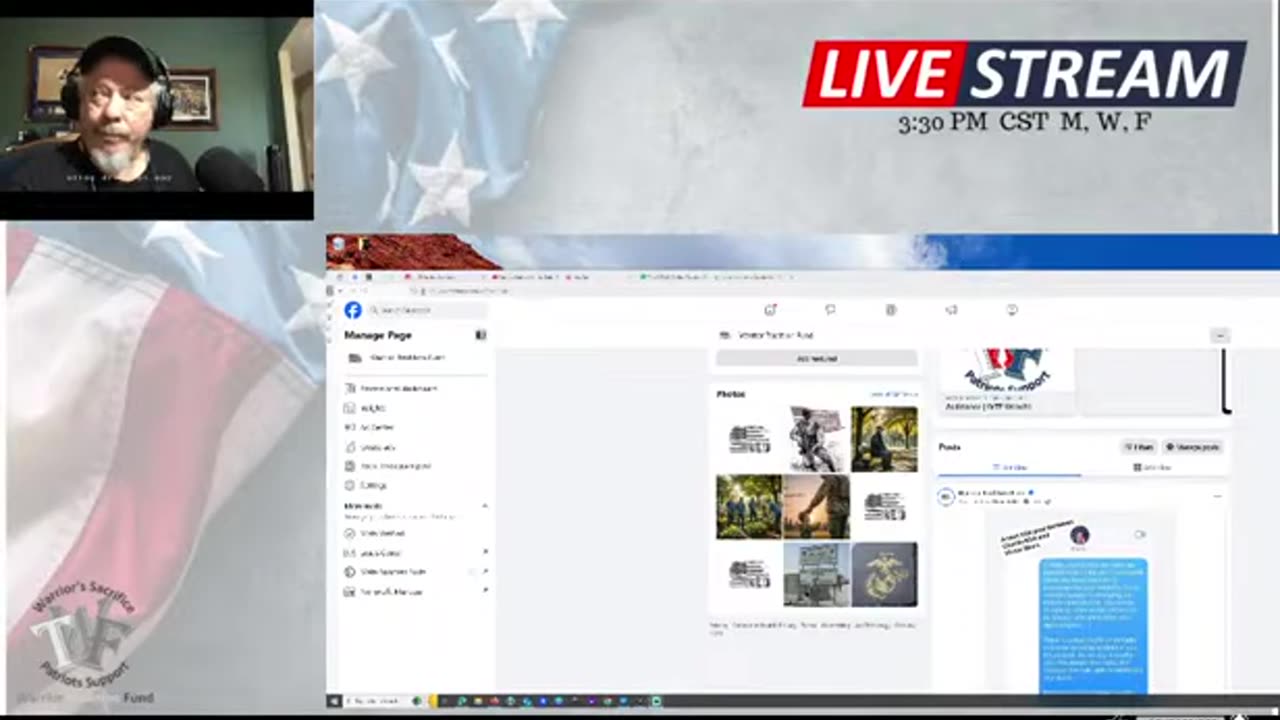The height and width of the screenshot is (720, 1280).
Task: Click the square page icon in top nav center
Action: pyautogui.click(x=891, y=310)
